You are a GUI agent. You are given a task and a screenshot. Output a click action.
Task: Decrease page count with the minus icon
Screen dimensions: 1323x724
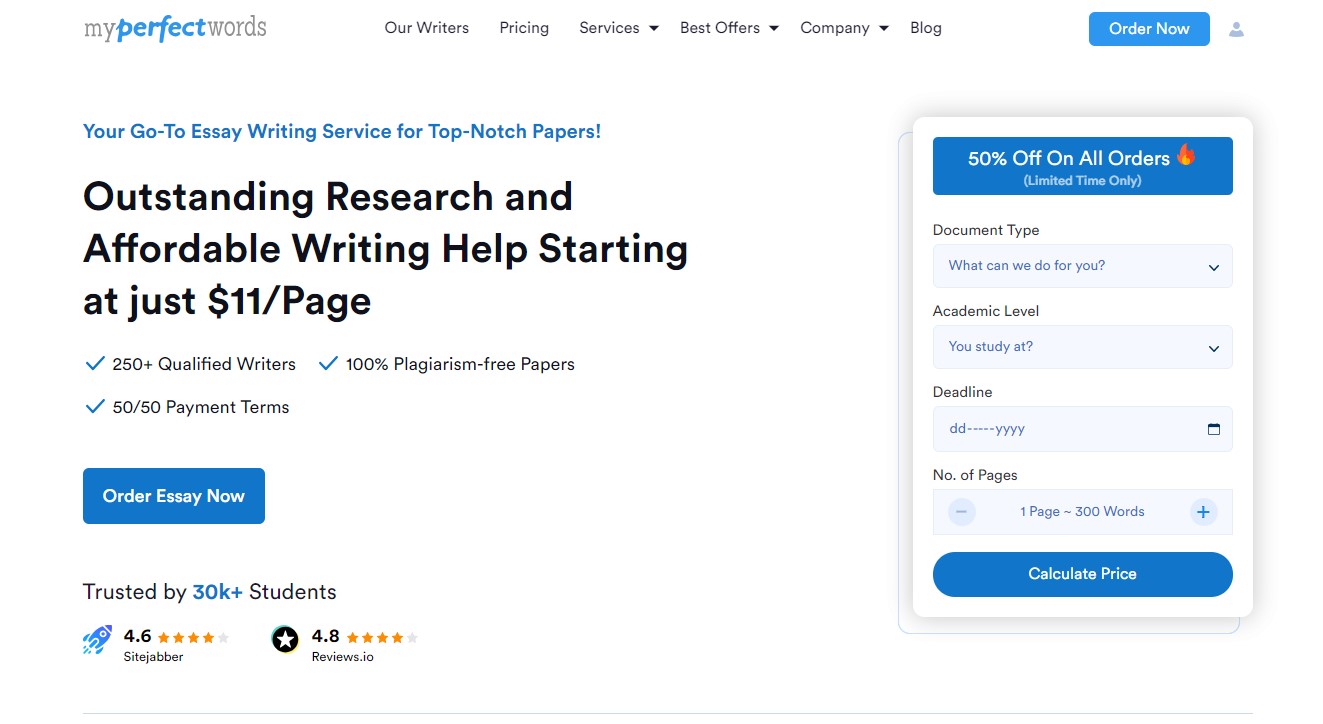click(961, 511)
